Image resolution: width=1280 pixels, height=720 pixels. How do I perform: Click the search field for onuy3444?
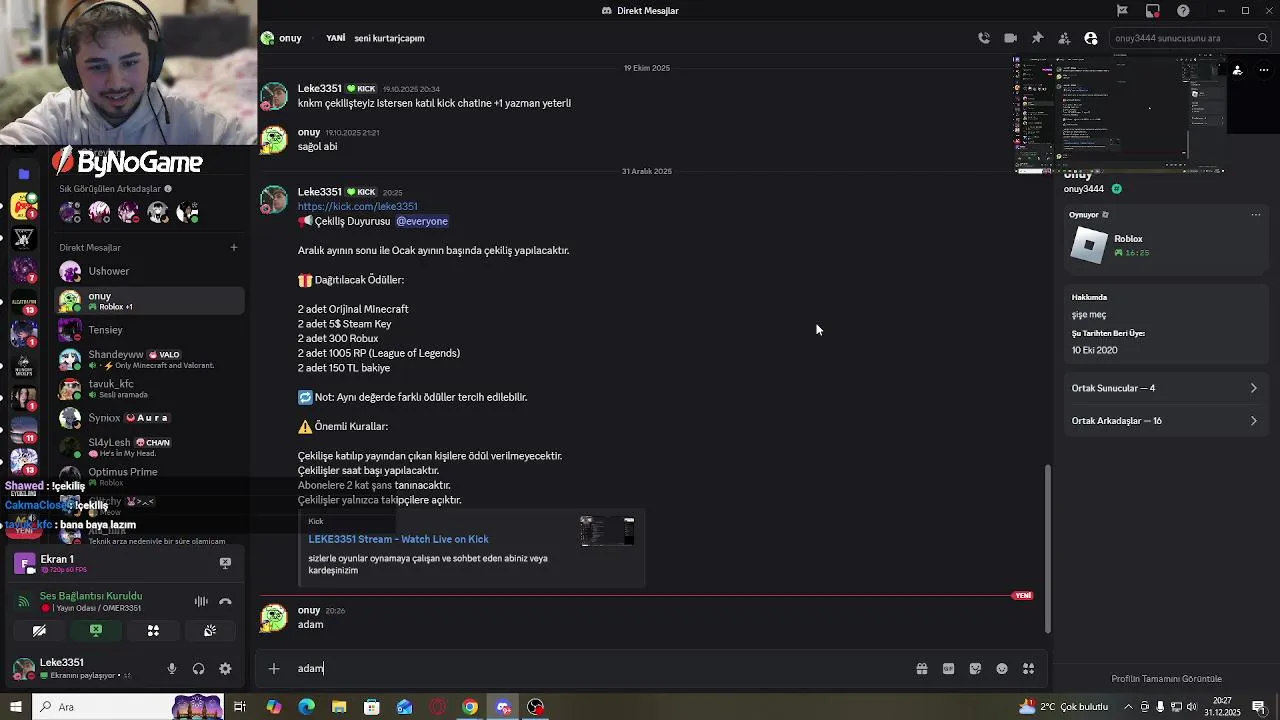[1190, 38]
